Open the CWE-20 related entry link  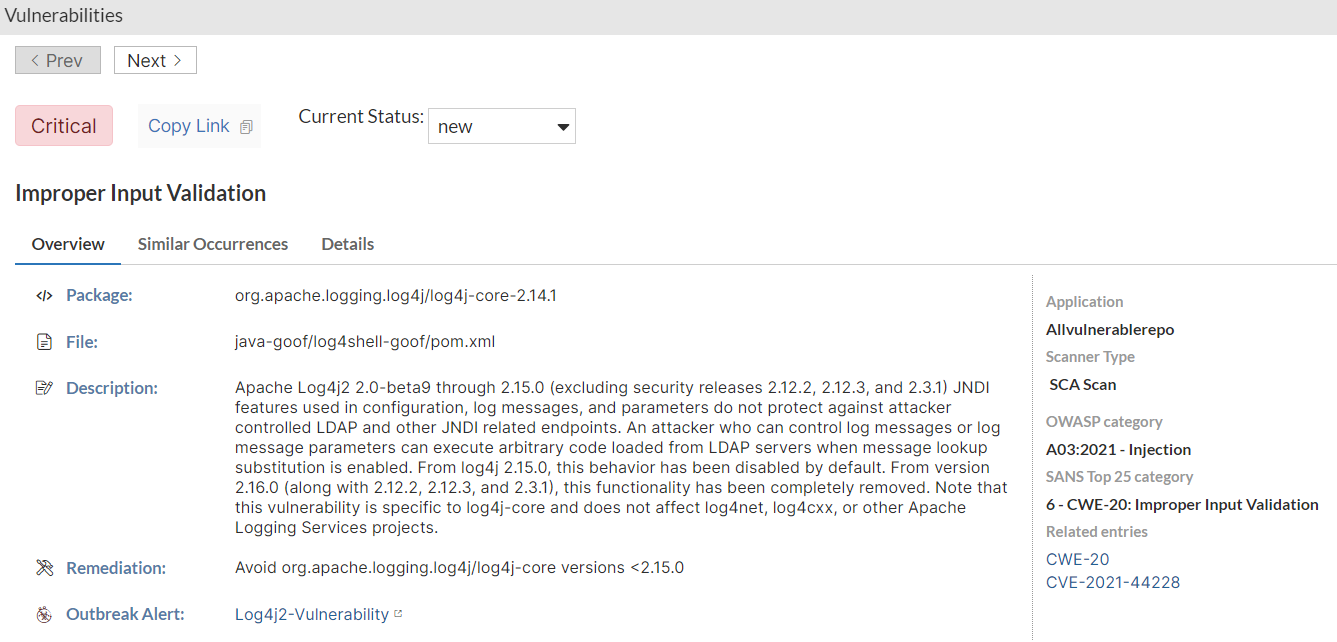tap(1077, 558)
